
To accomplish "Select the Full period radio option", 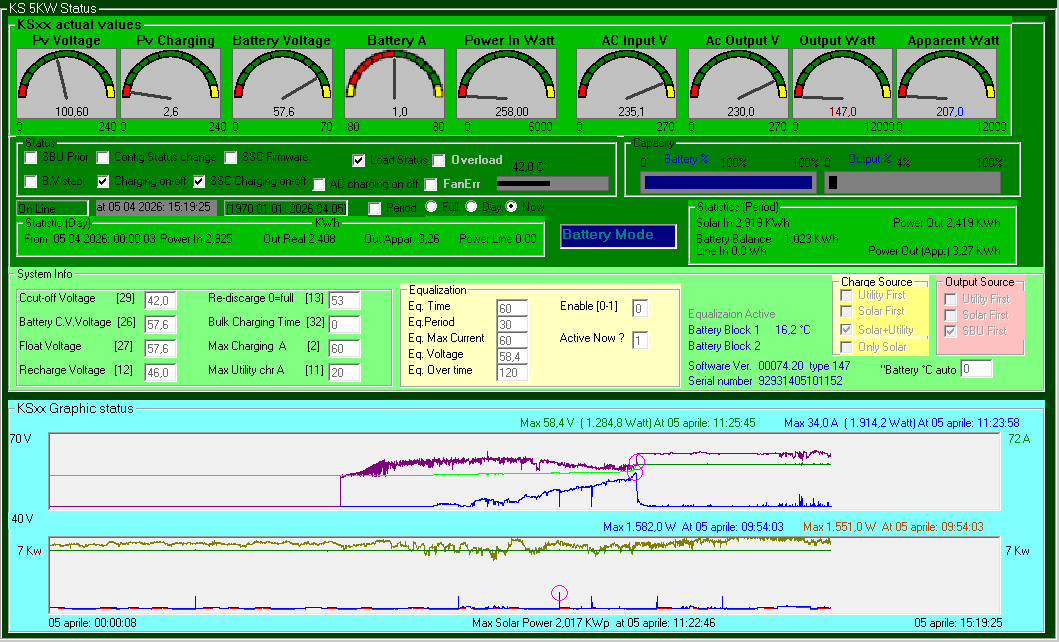I will [432, 207].
